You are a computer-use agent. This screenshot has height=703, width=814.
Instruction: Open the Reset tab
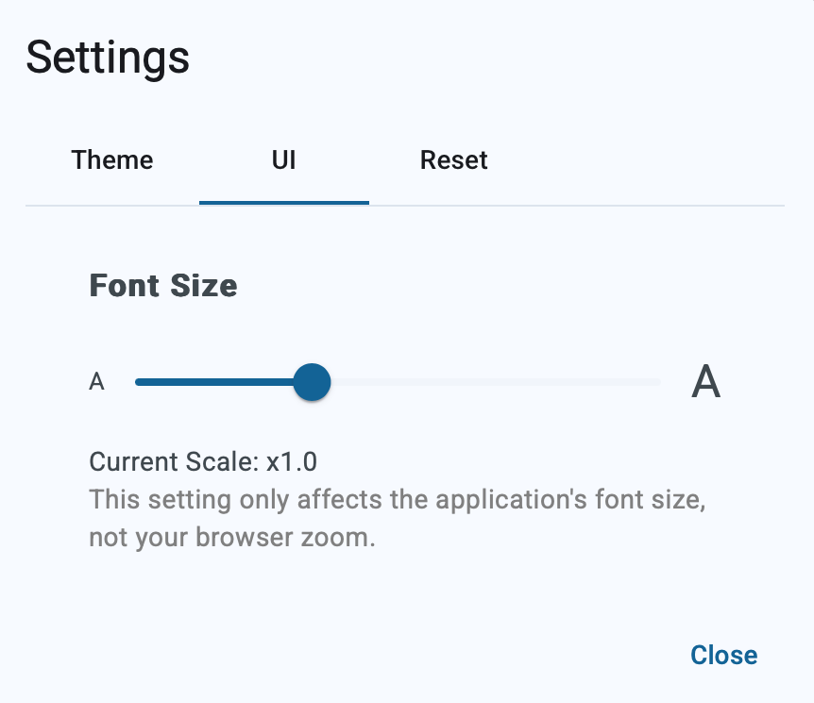(x=453, y=160)
